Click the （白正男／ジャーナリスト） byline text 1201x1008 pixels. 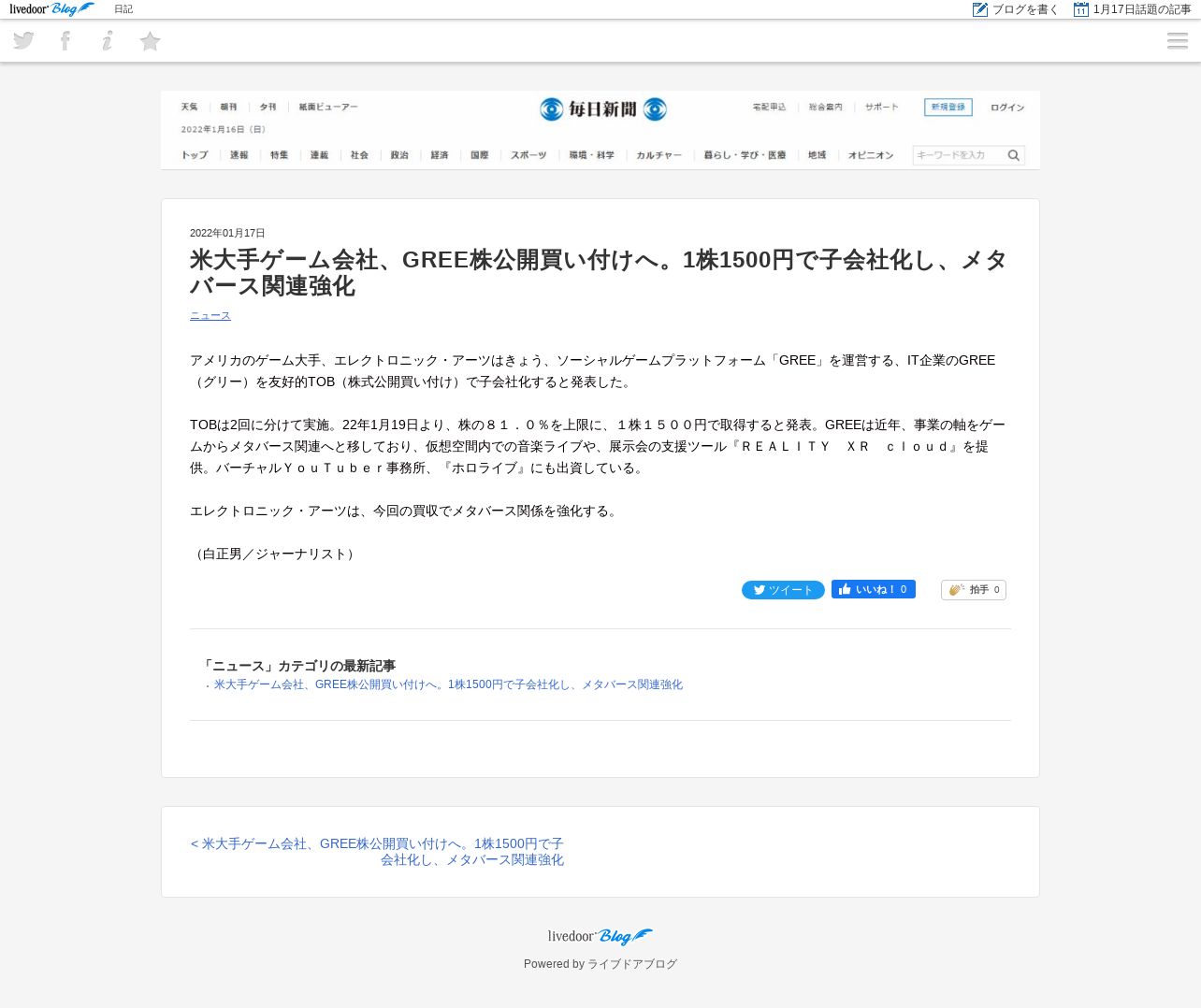(275, 554)
